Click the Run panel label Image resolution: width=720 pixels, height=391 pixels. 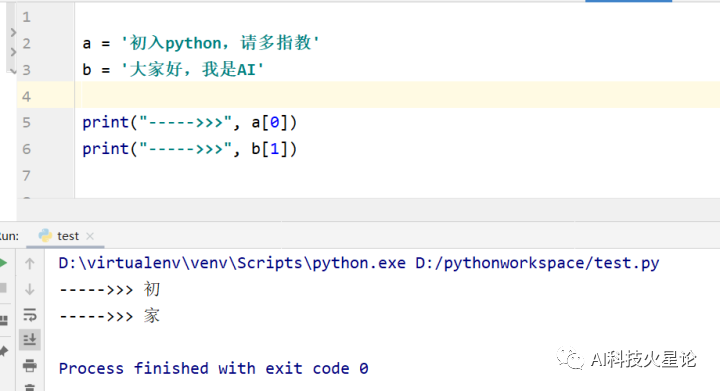pyautogui.click(x=9, y=236)
